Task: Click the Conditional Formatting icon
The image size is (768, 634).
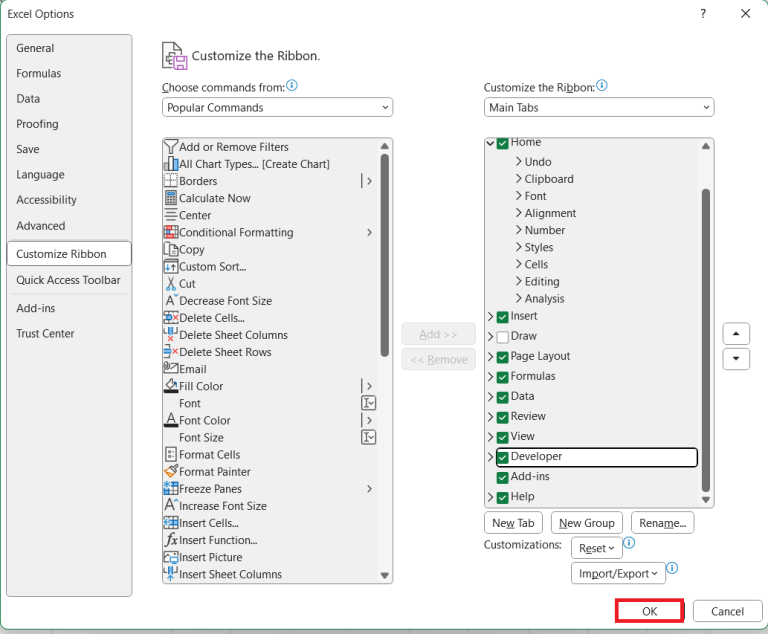Action: click(171, 232)
